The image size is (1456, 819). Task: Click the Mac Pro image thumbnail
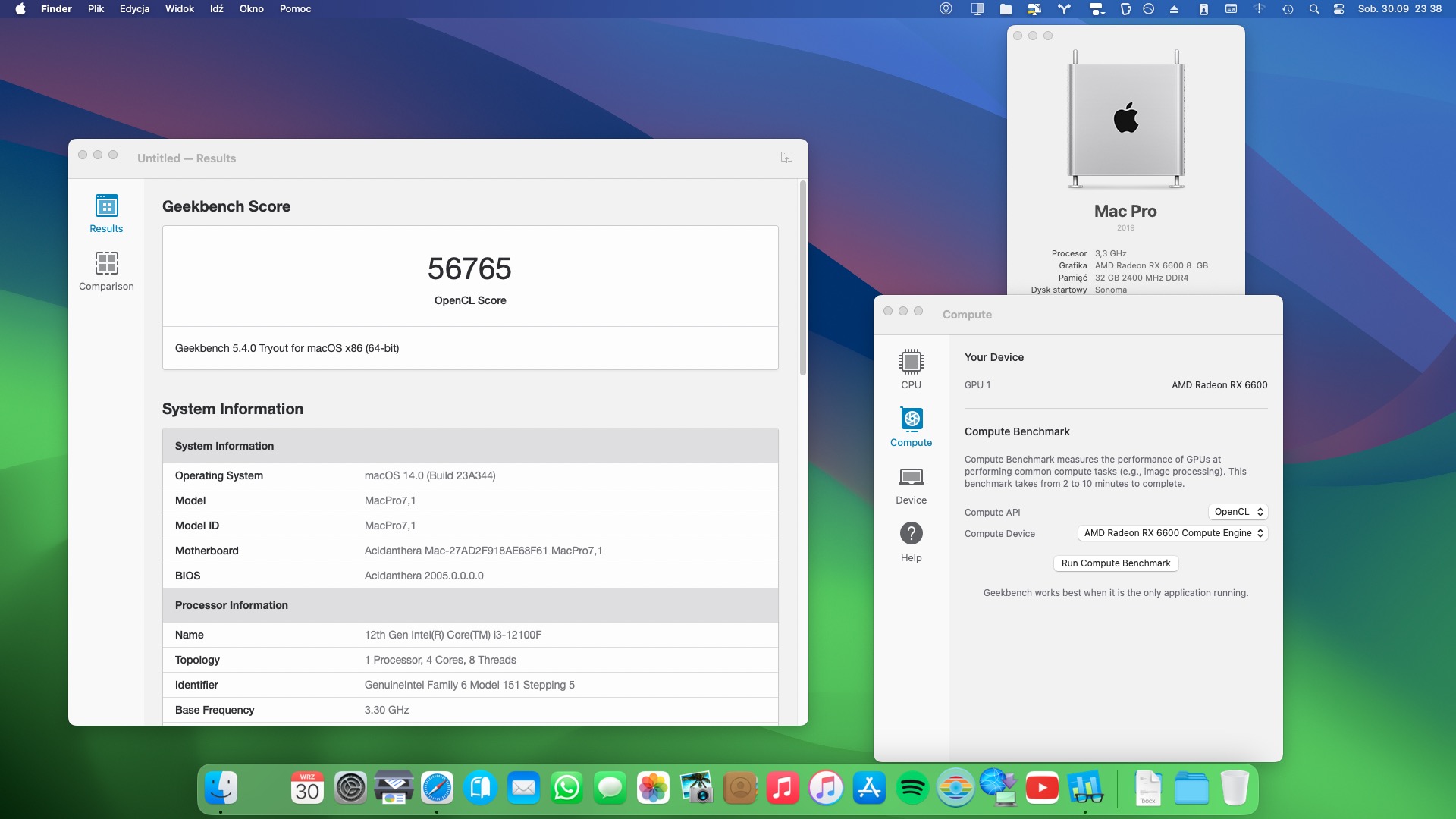coord(1125,119)
